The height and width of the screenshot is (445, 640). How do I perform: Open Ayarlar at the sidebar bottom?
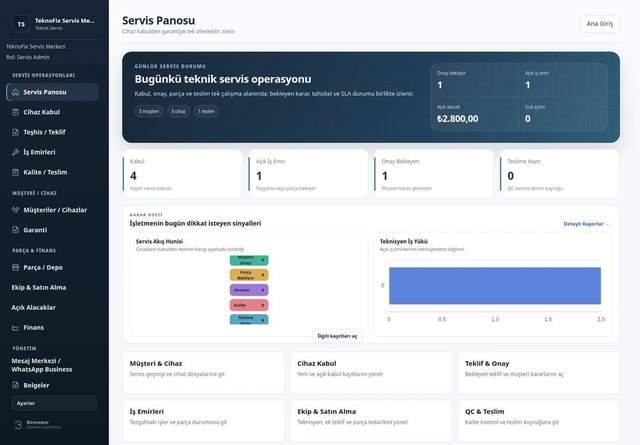54,403
